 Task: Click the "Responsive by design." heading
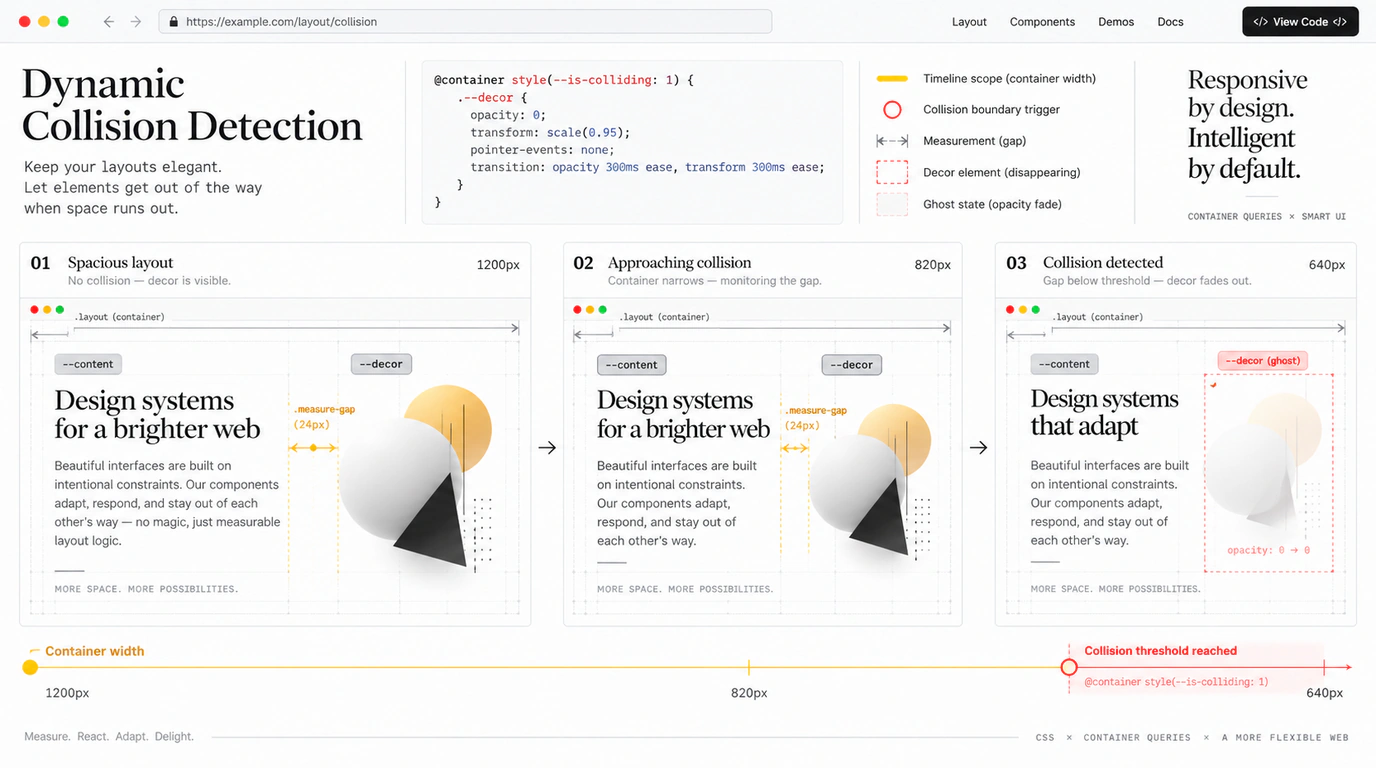coord(1247,94)
